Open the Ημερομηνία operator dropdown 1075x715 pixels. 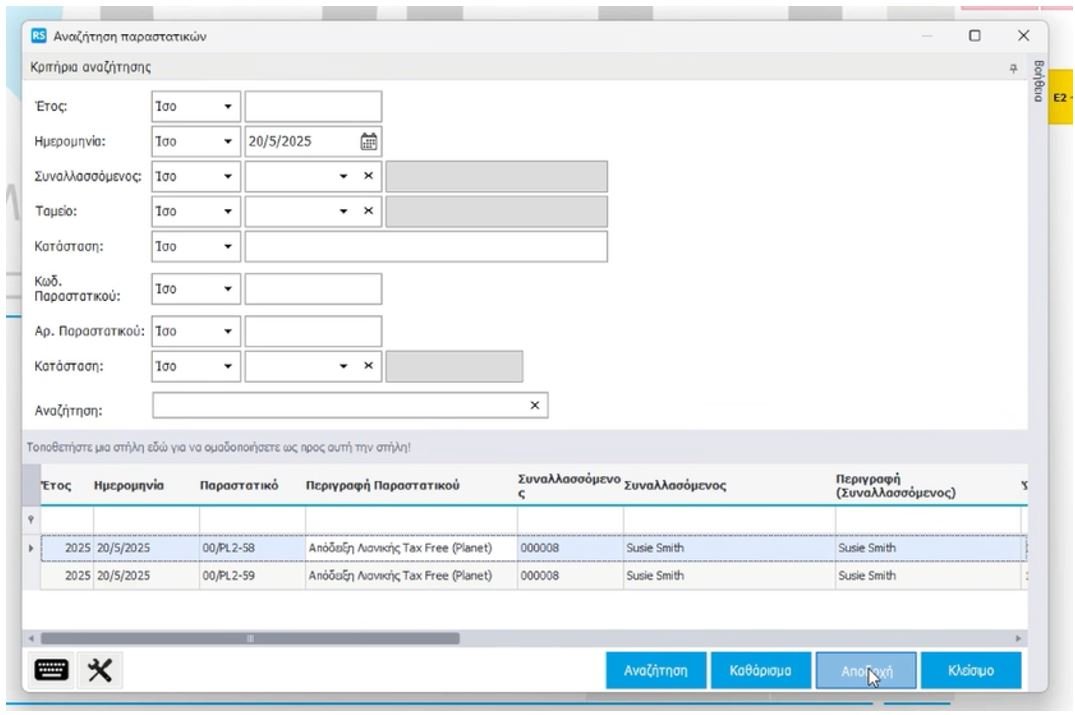pos(227,141)
